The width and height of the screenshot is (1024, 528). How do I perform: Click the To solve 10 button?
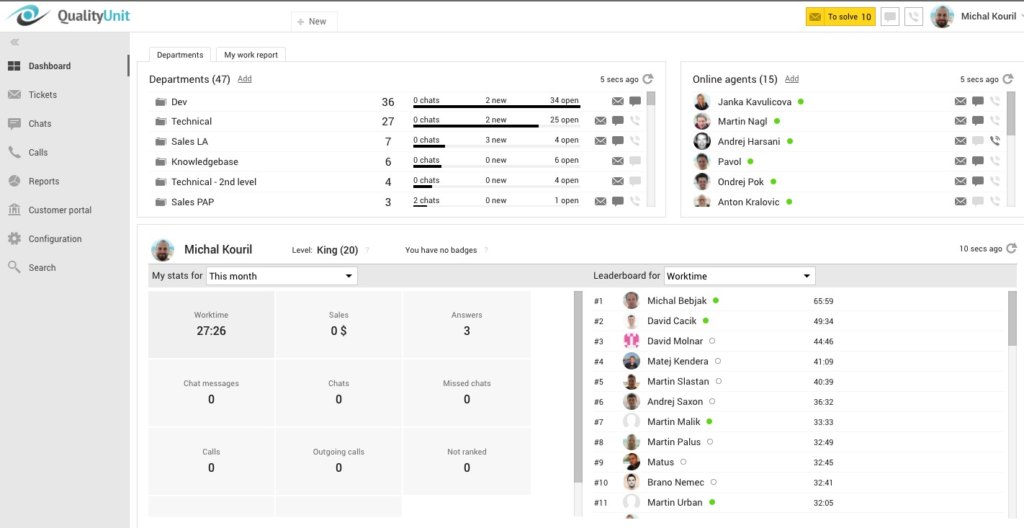click(x=840, y=17)
